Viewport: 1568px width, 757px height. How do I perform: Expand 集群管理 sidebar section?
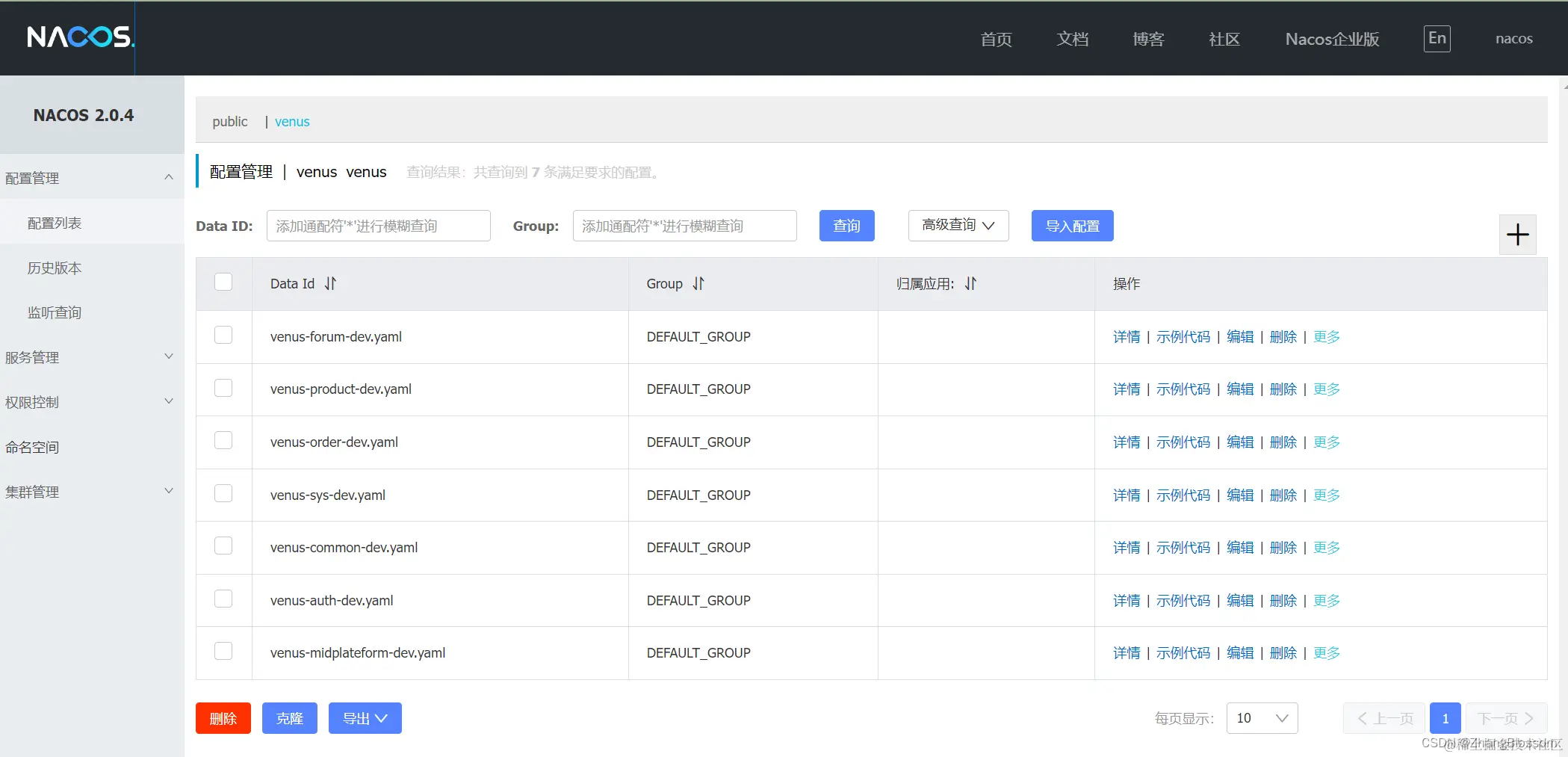point(92,492)
